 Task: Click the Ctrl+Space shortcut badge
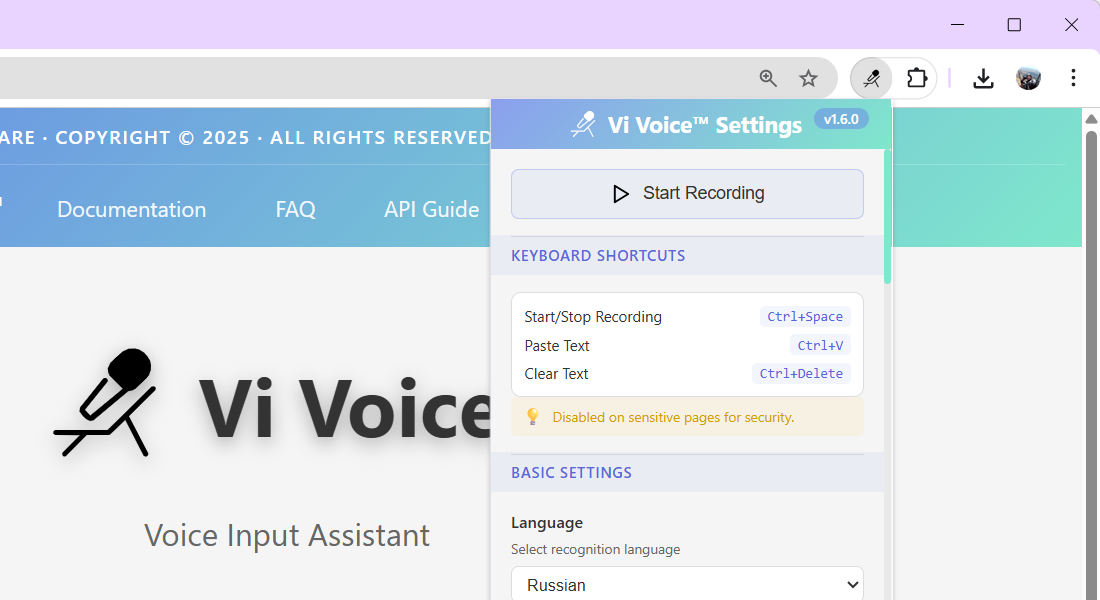tap(805, 316)
